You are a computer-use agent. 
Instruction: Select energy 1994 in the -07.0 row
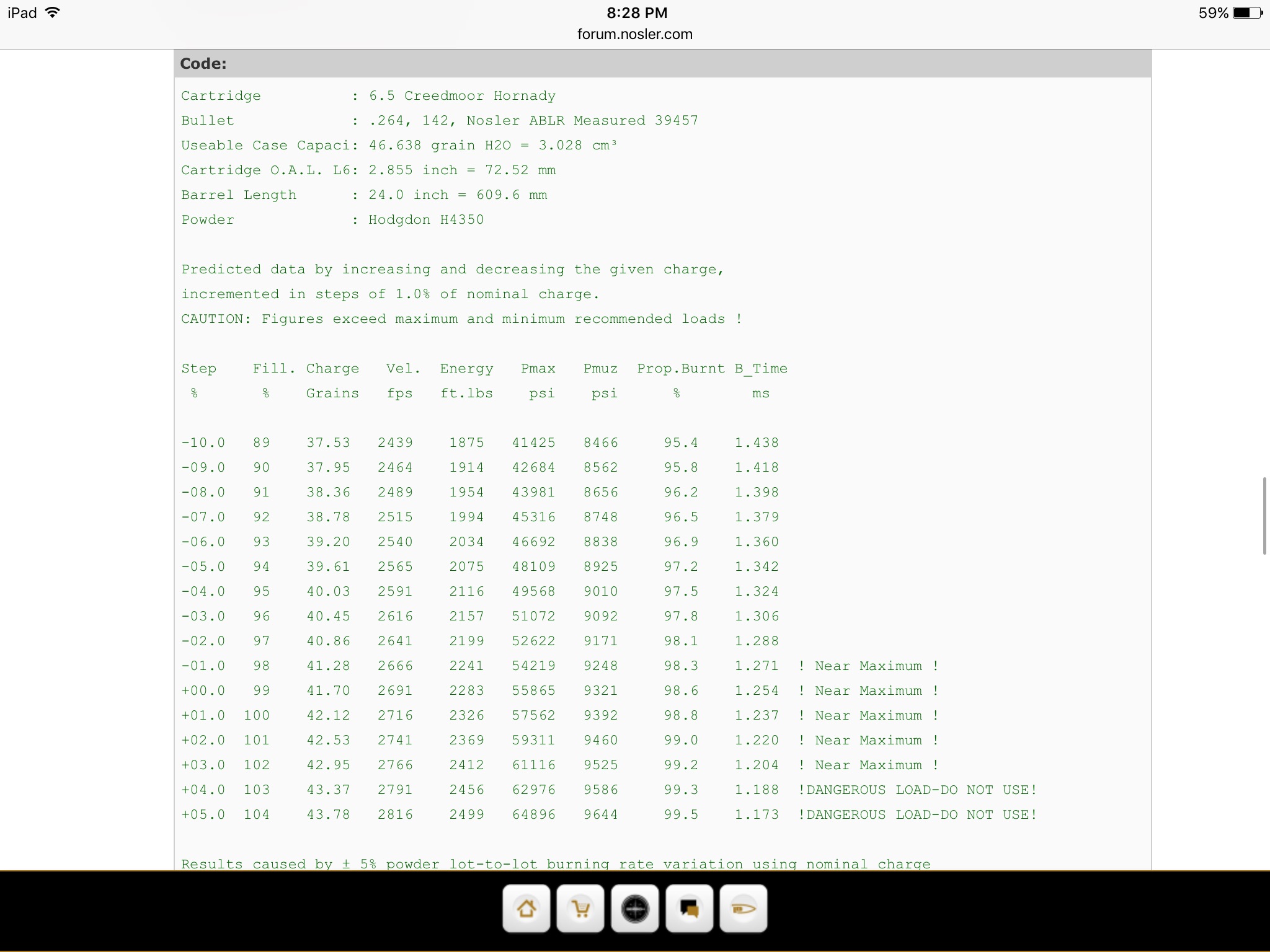point(466,518)
